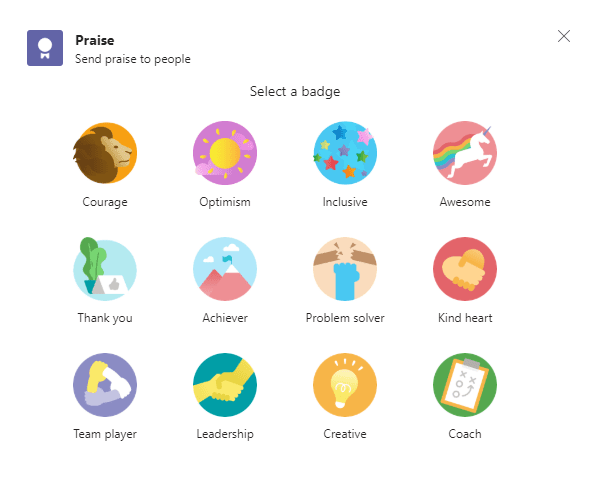Choose the Thank you badge icon
This screenshot has width=591, height=492.
click(105, 269)
